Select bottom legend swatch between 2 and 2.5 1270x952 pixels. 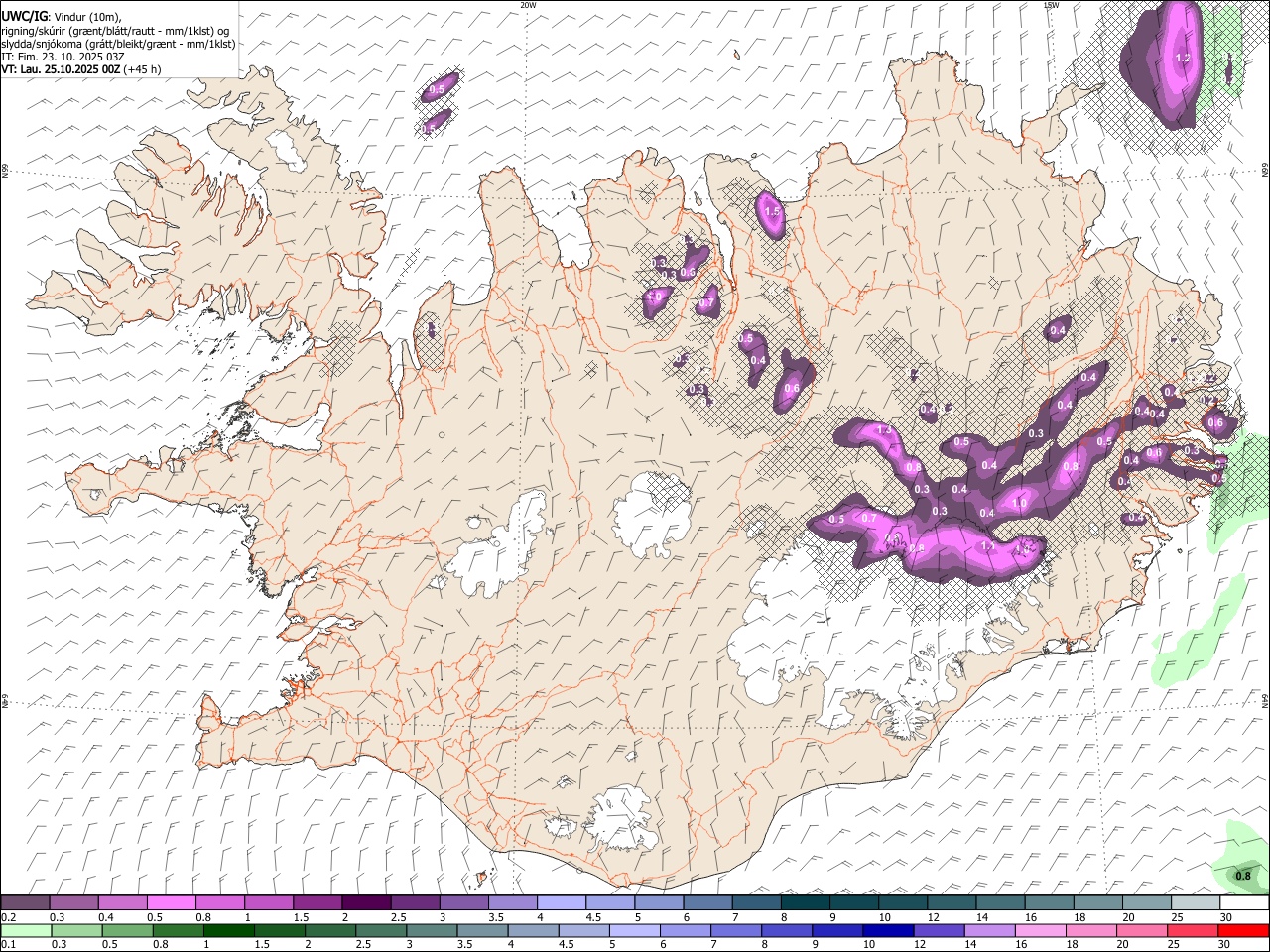329,930
